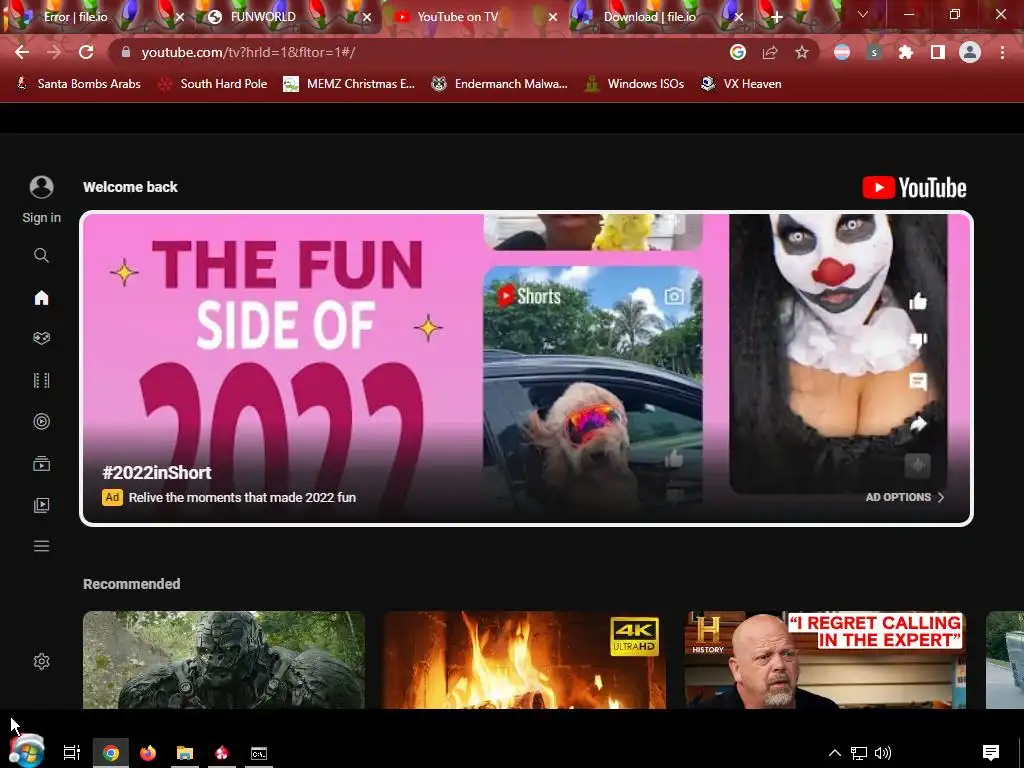Open the Endermanch Malwa... bookmark

[500, 84]
